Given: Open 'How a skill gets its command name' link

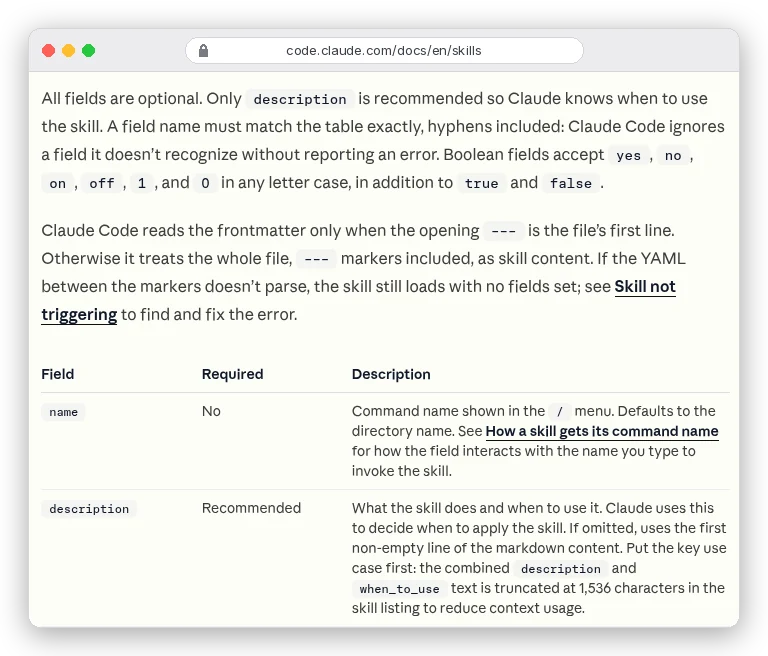Looking at the screenshot, I should coord(602,431).
